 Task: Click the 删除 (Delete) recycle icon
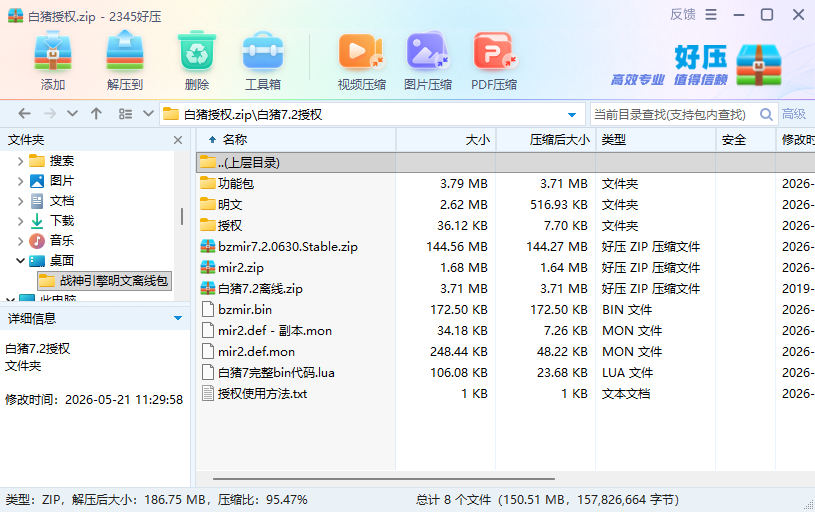[196, 50]
